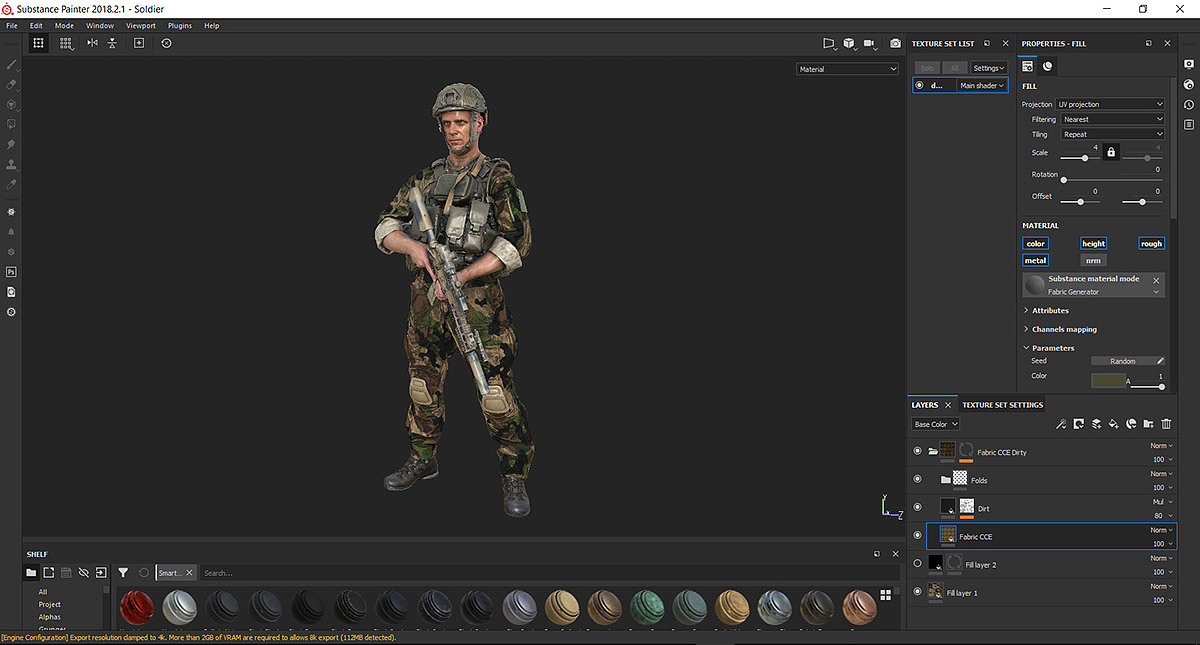The width and height of the screenshot is (1200, 645).
Task: Open the Base Color channel dropdown
Action: click(x=936, y=424)
